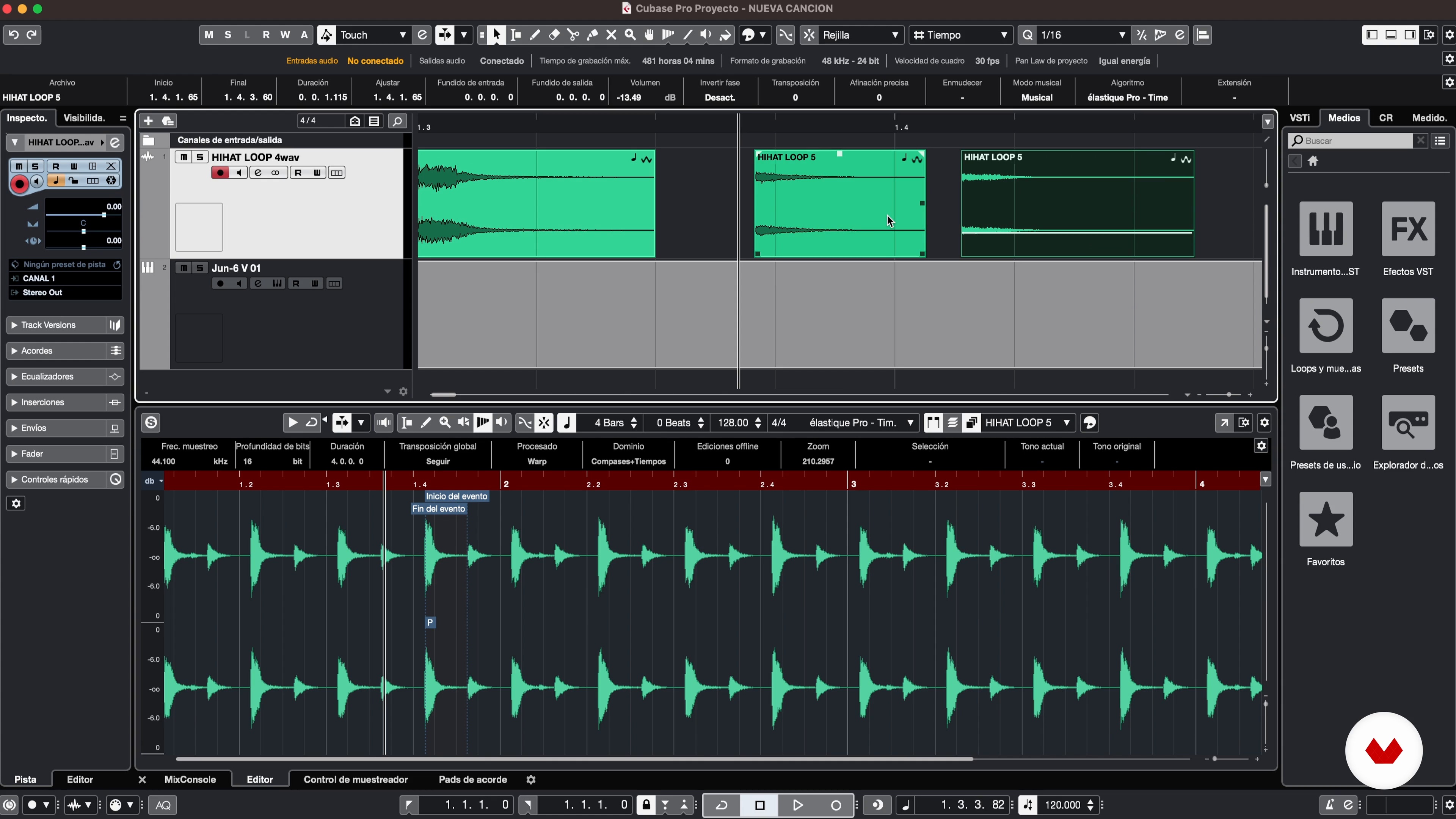Select the Zoom magnifier tool
Viewport: 1456px width, 819px height.
[x=630, y=35]
